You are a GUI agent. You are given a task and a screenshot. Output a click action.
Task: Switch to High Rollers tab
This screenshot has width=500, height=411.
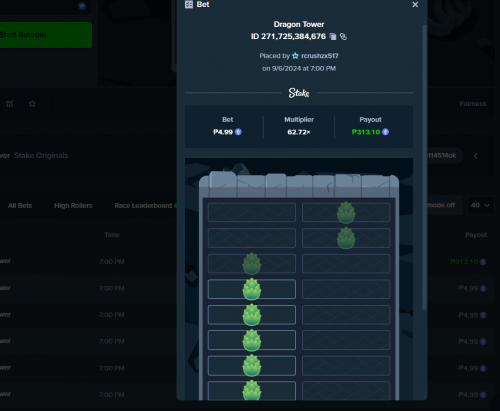point(73,206)
